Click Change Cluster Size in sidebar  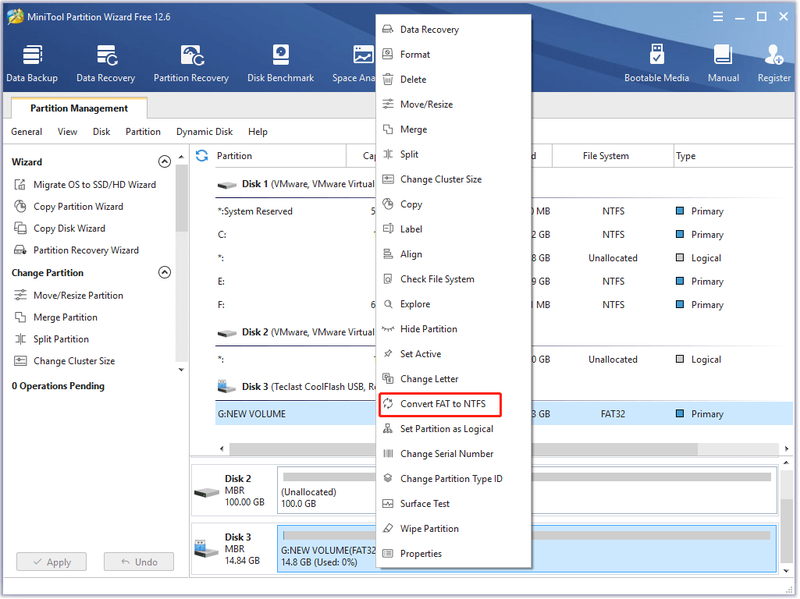[x=64, y=361]
